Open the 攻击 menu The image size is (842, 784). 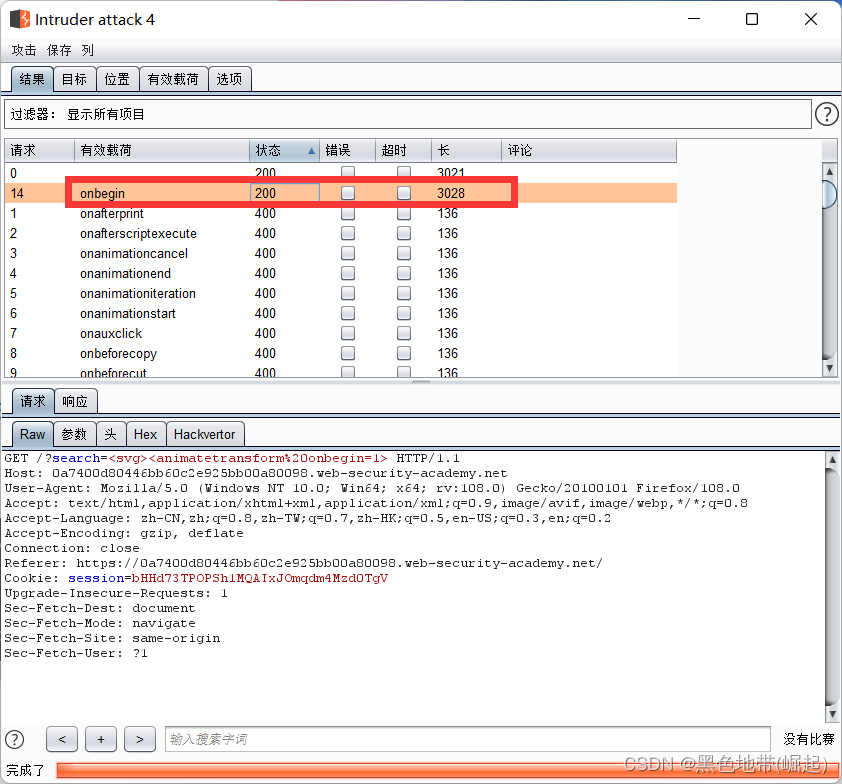pos(24,50)
